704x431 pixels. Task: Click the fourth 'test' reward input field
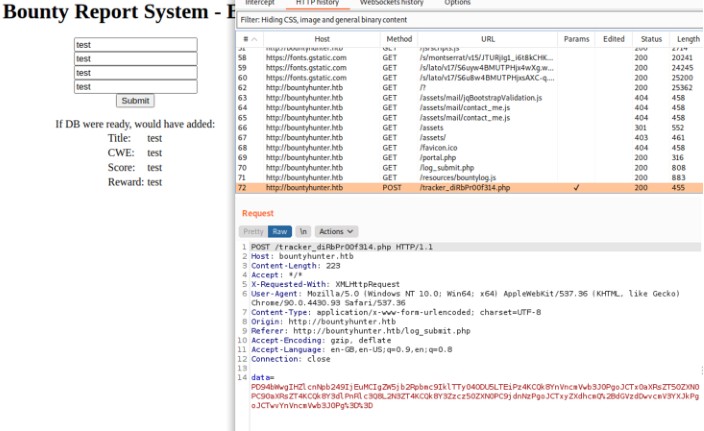pos(136,86)
